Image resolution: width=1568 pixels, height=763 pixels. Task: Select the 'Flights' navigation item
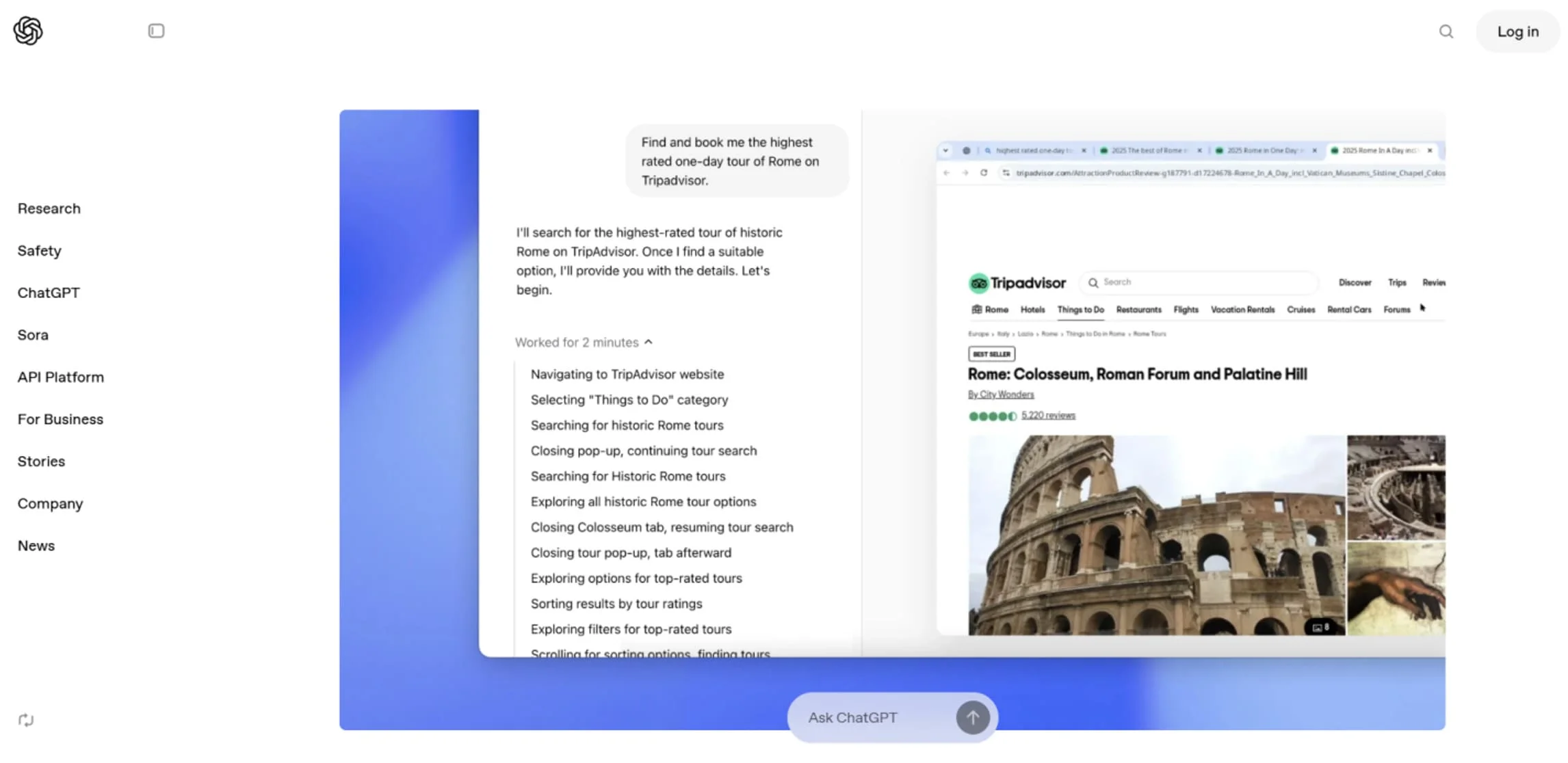(1186, 309)
